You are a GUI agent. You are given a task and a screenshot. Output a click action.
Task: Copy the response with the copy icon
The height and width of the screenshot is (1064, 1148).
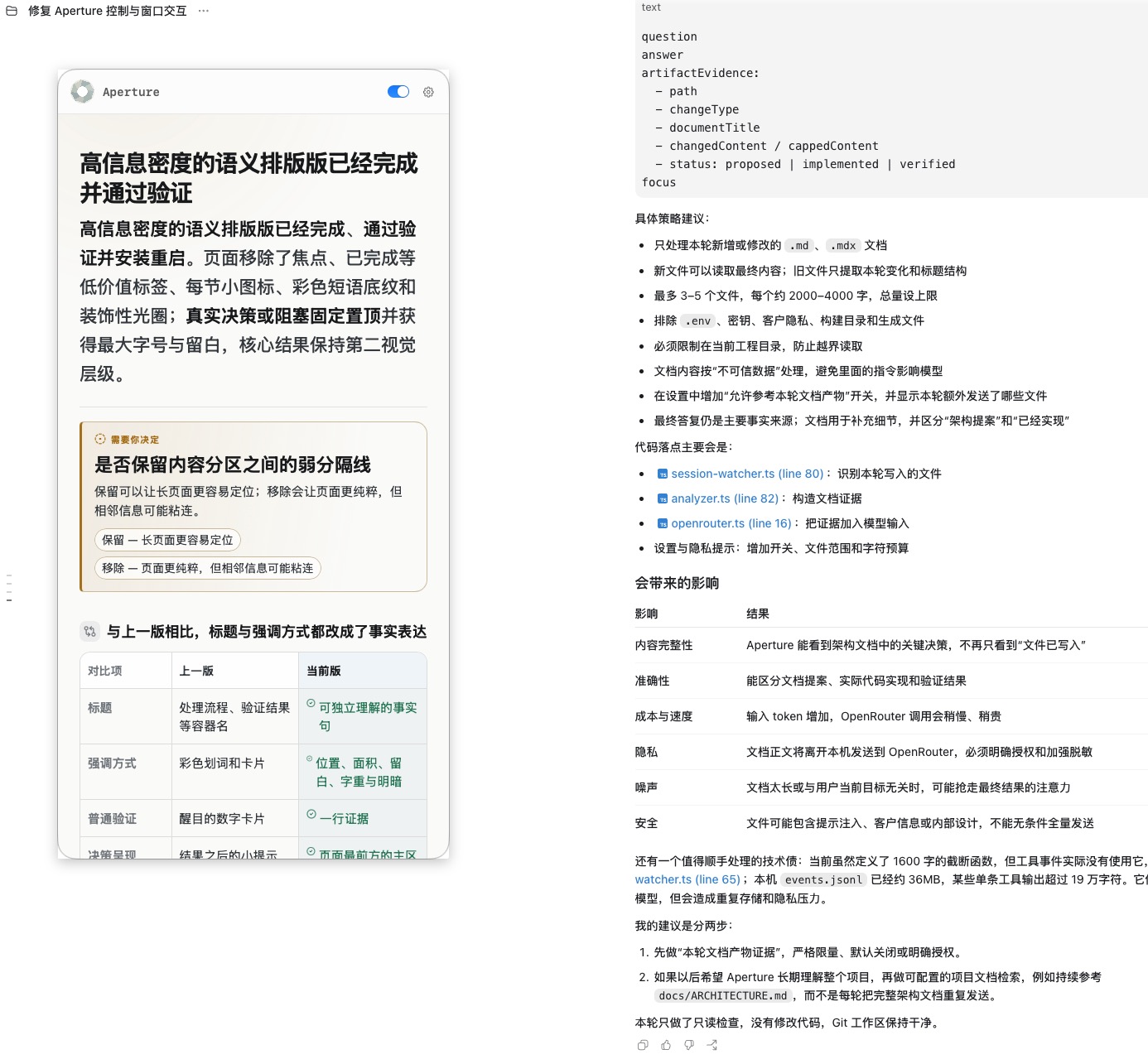click(643, 1045)
